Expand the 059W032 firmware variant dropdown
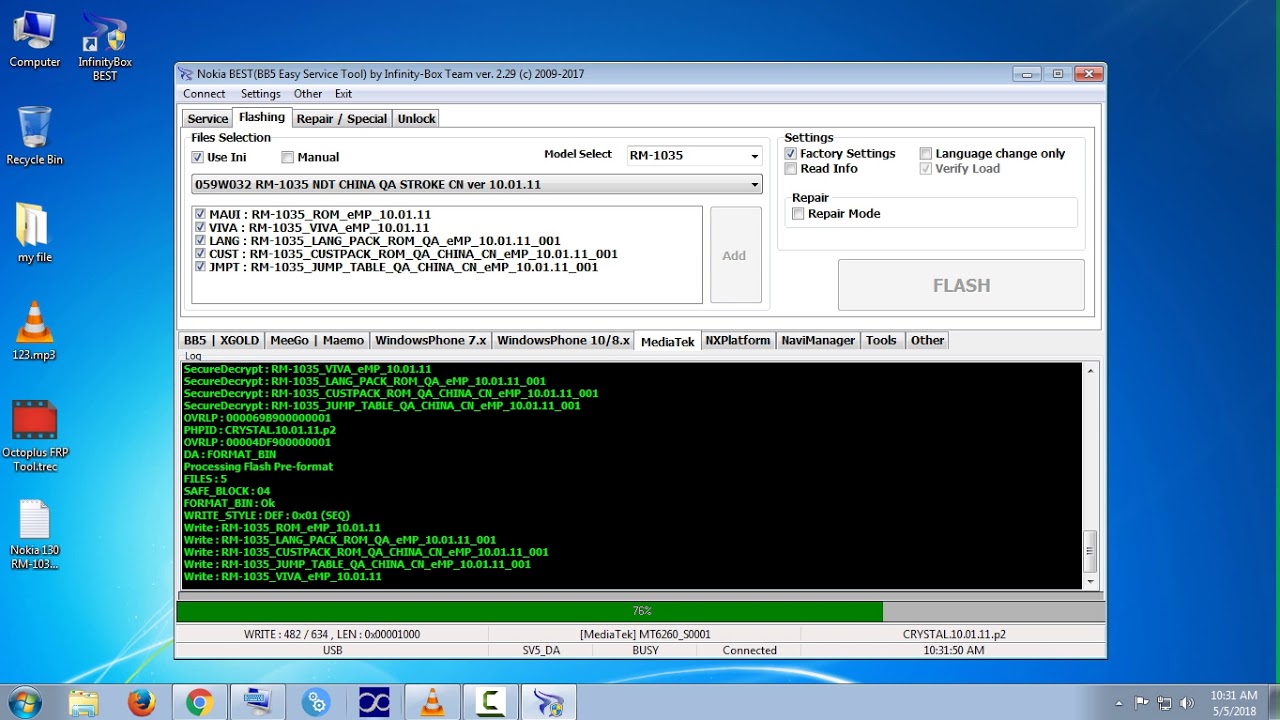This screenshot has height=720, width=1280. click(x=477, y=184)
